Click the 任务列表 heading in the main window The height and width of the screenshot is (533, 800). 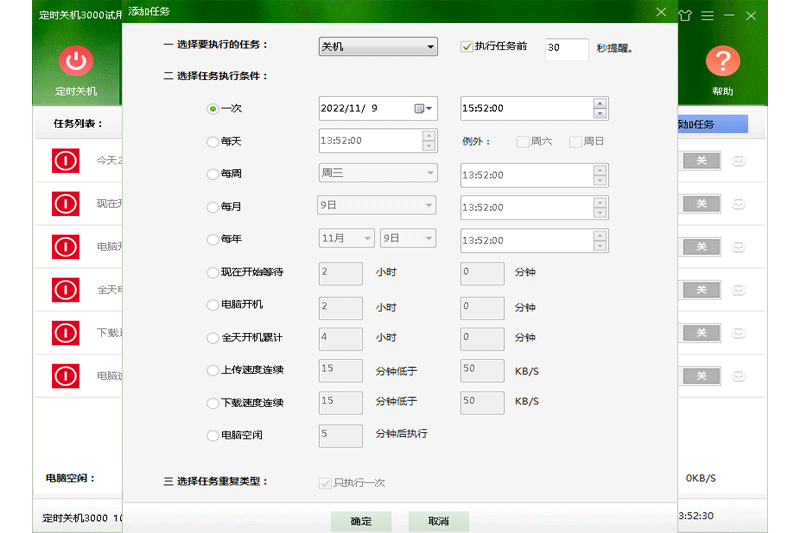[78, 124]
